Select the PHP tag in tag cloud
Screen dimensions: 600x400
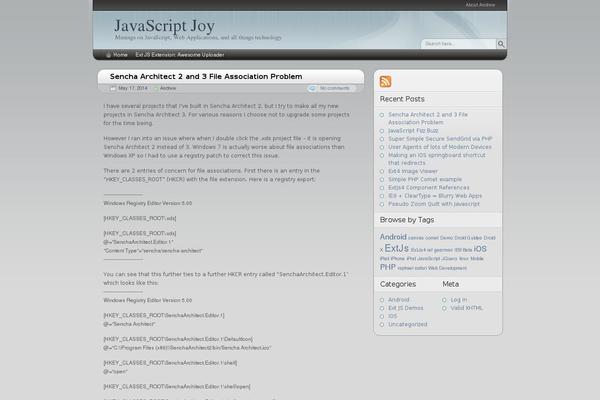388,267
